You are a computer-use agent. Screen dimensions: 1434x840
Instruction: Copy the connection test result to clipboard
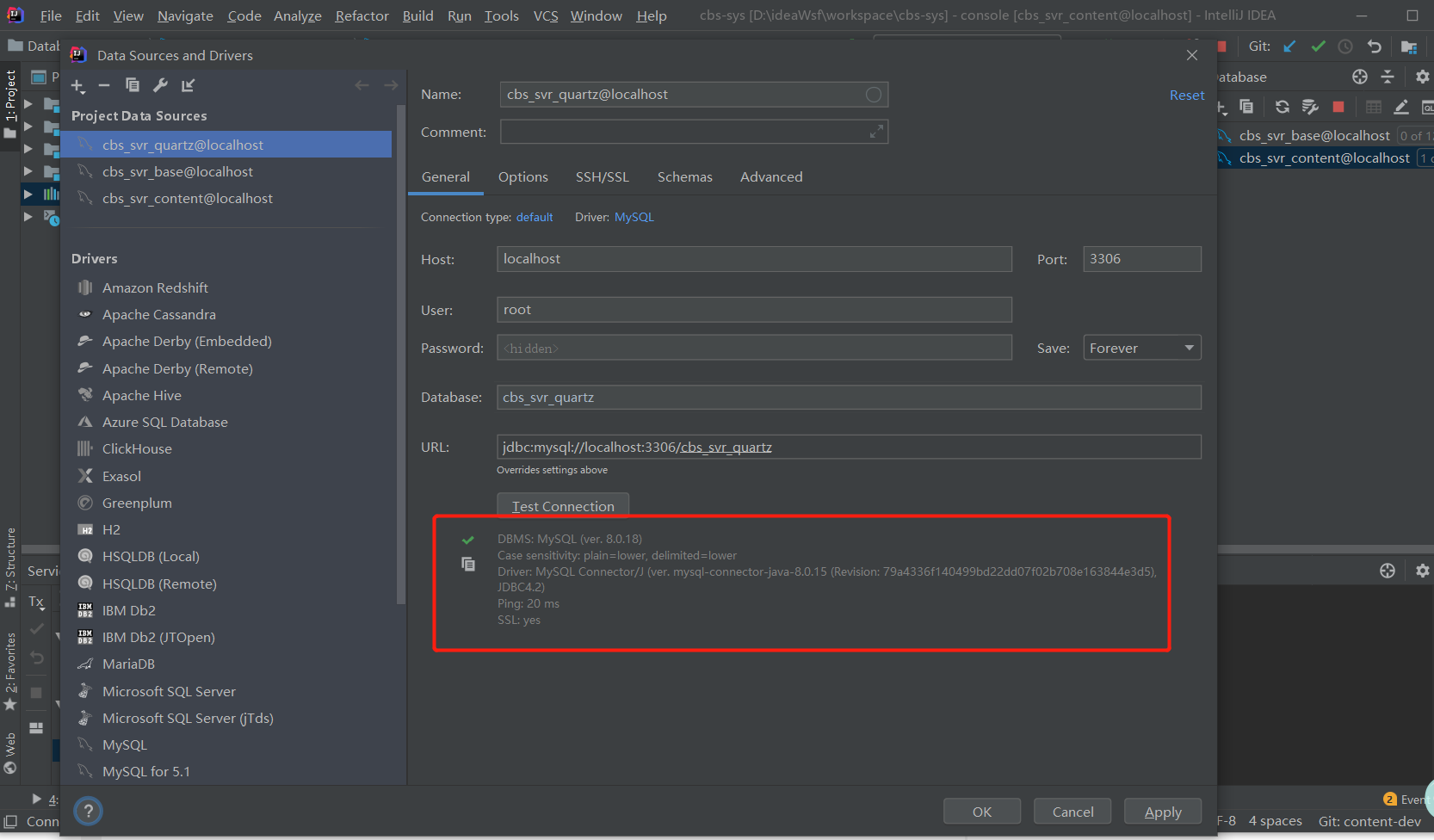coord(468,564)
